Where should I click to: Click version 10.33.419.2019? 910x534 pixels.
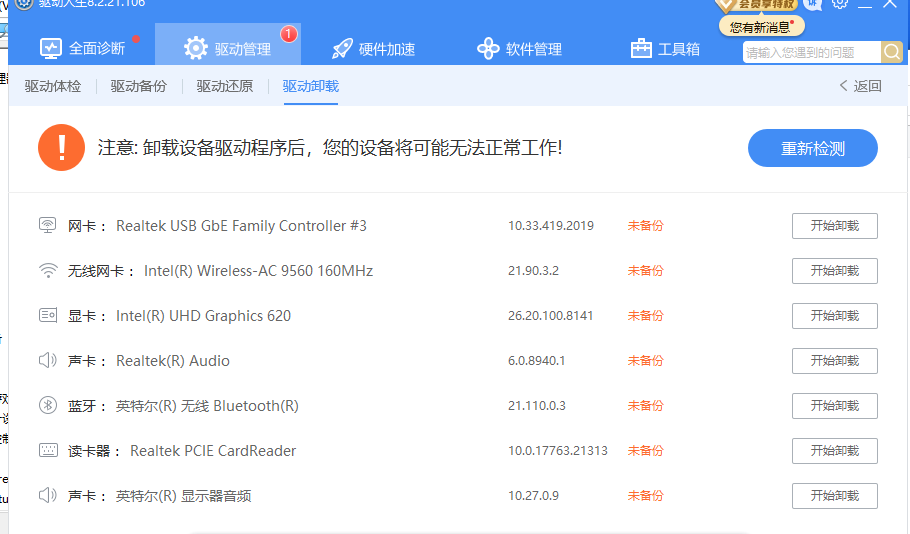coord(551,226)
